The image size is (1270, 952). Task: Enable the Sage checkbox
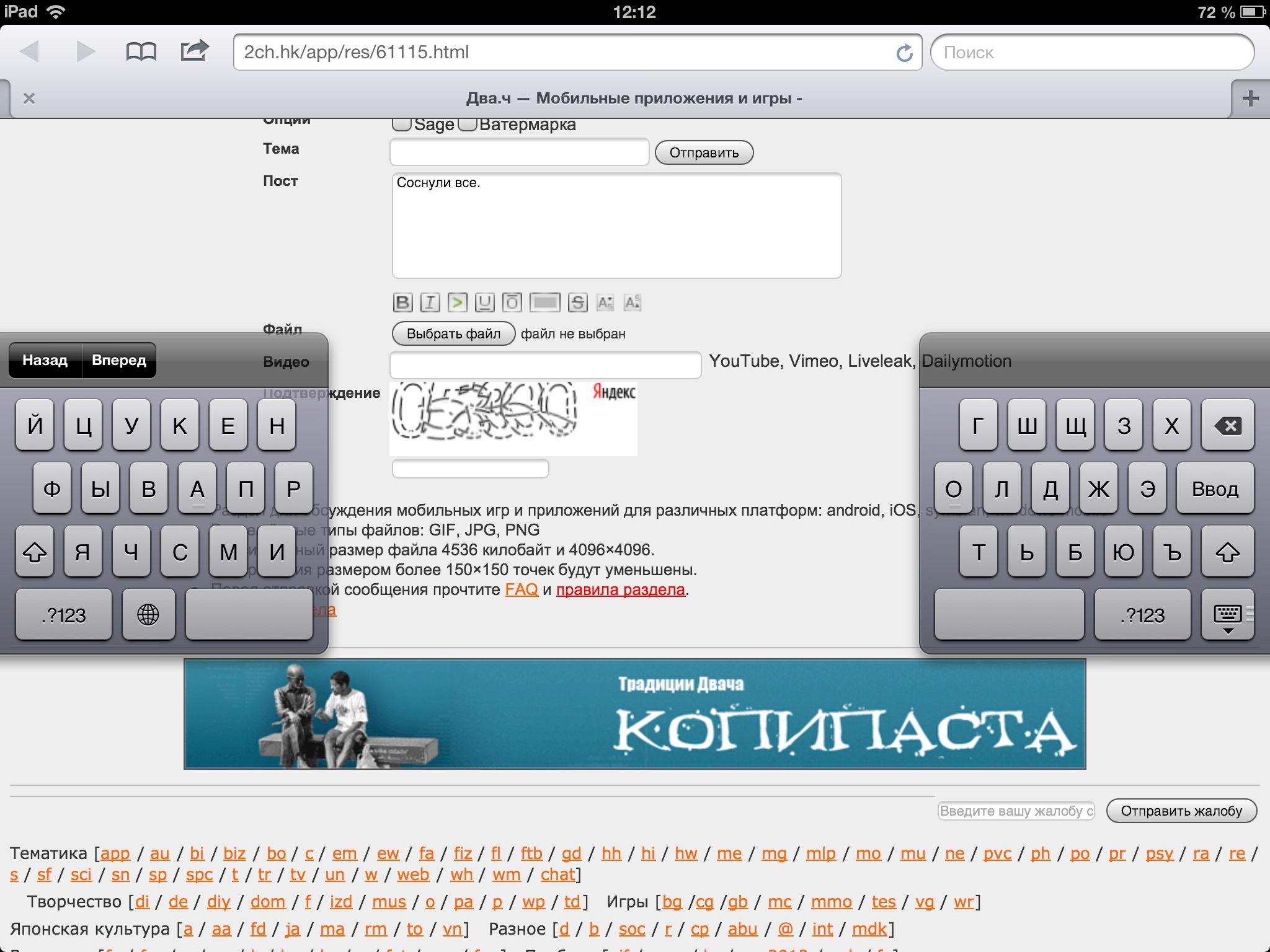click(402, 124)
